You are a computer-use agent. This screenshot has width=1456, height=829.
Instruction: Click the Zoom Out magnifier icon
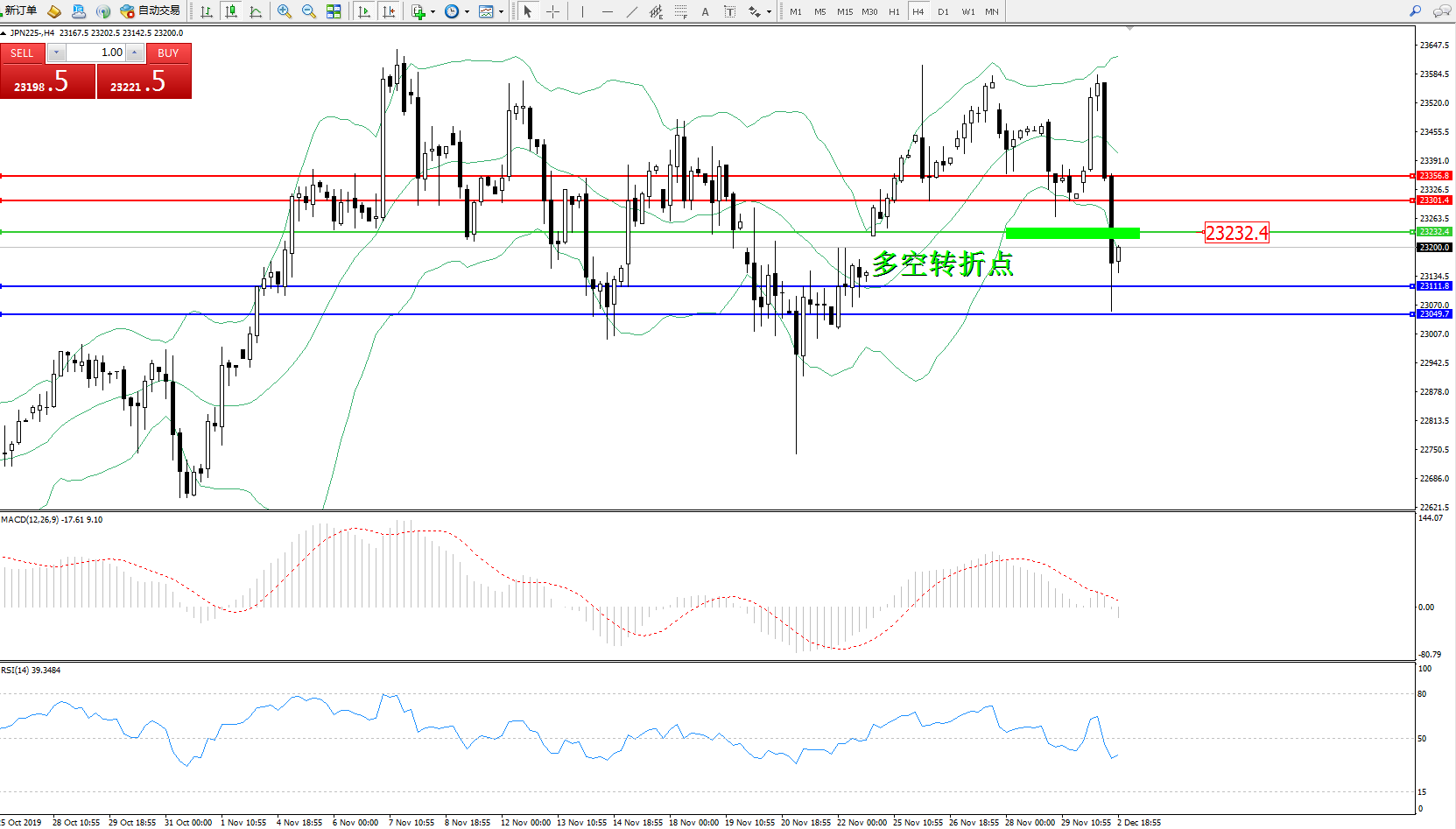(x=308, y=11)
